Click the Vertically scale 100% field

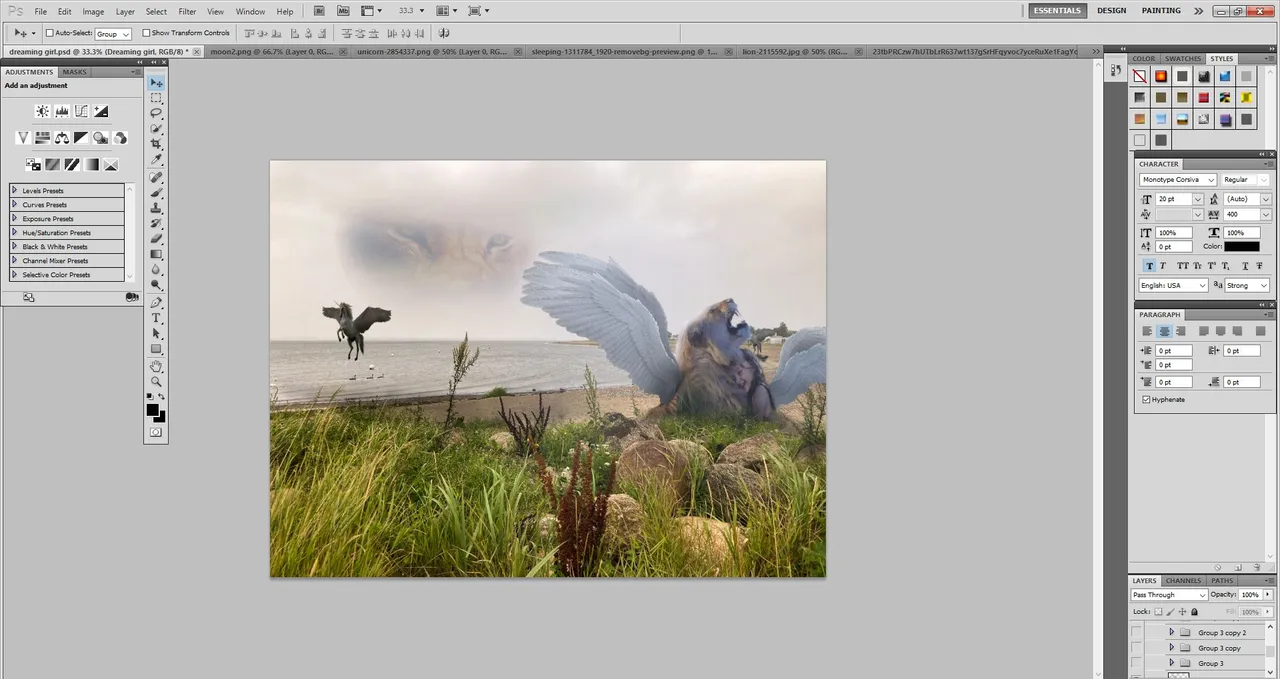[1174, 233]
